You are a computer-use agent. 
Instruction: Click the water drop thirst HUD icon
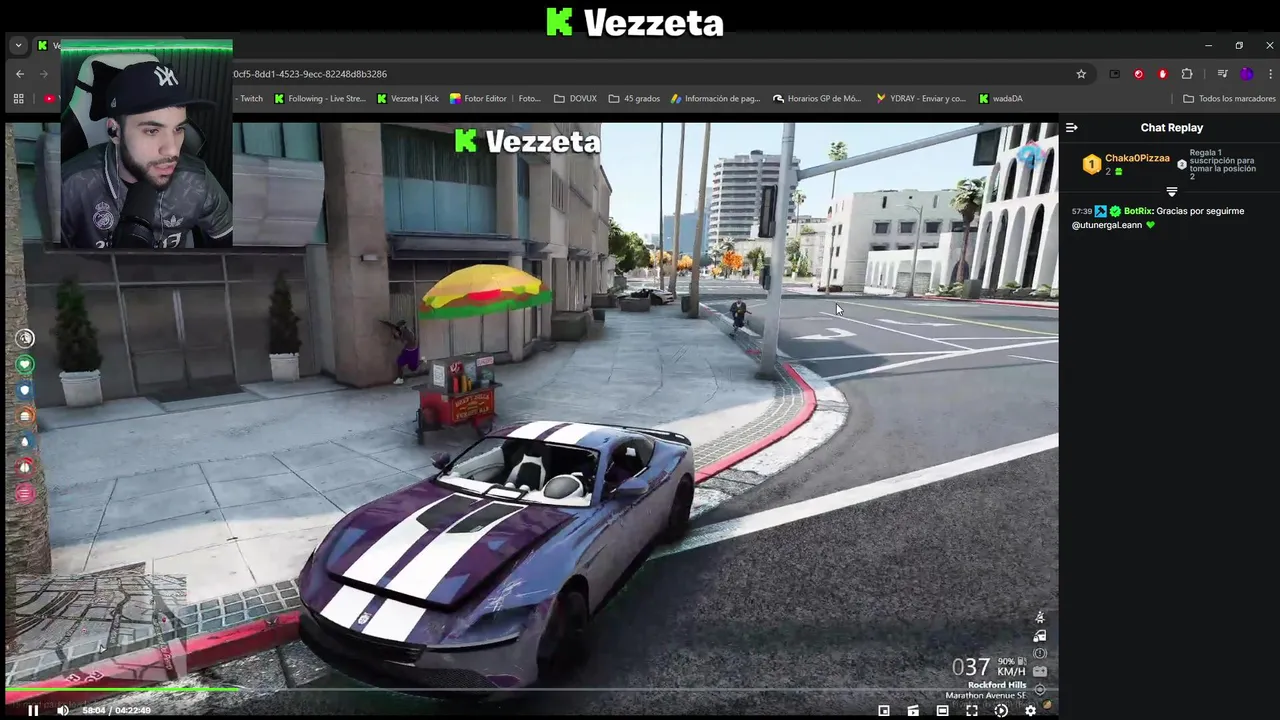25,441
